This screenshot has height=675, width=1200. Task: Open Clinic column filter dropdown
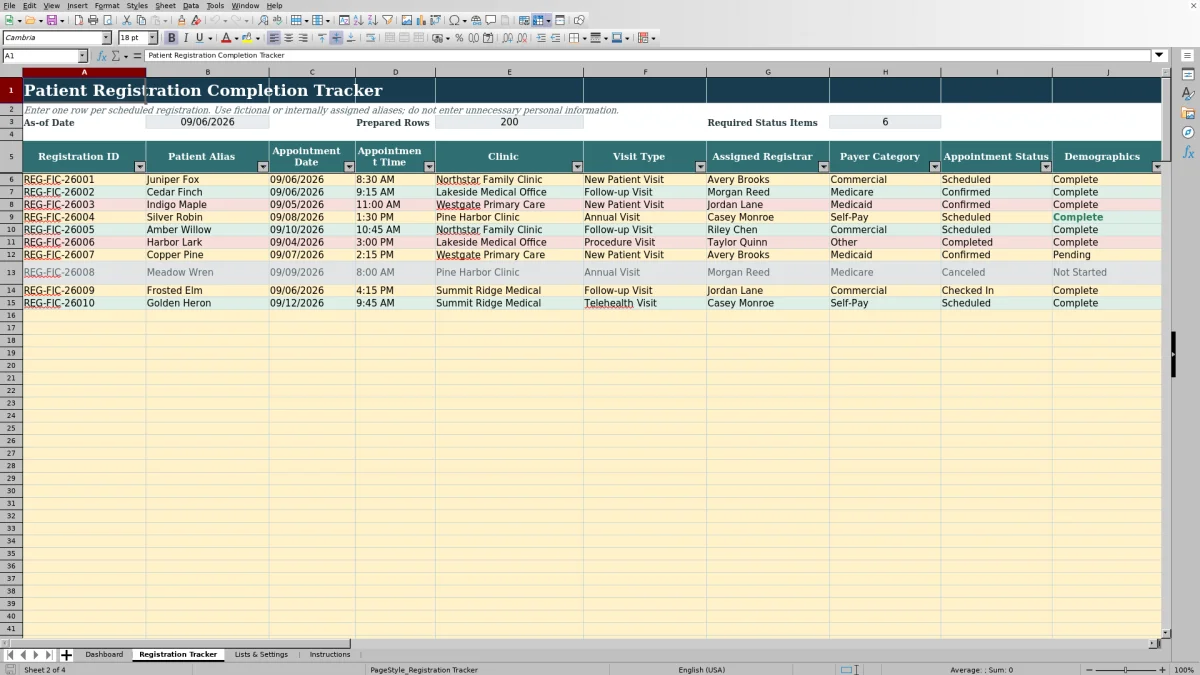tap(577, 167)
